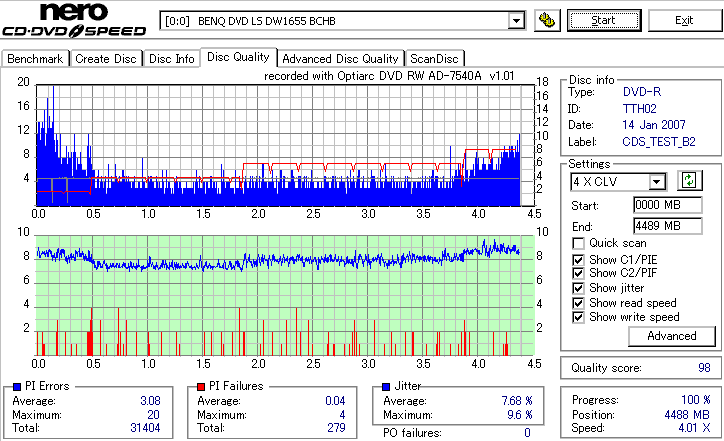Click the Start button

tap(604, 20)
